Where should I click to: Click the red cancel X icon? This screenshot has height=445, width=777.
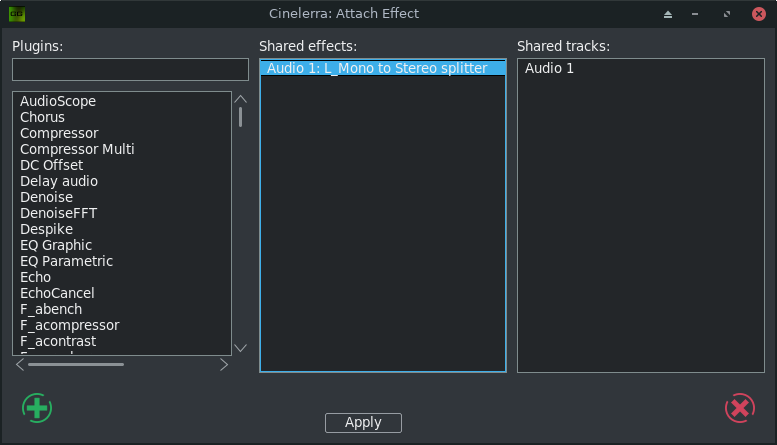(x=739, y=408)
